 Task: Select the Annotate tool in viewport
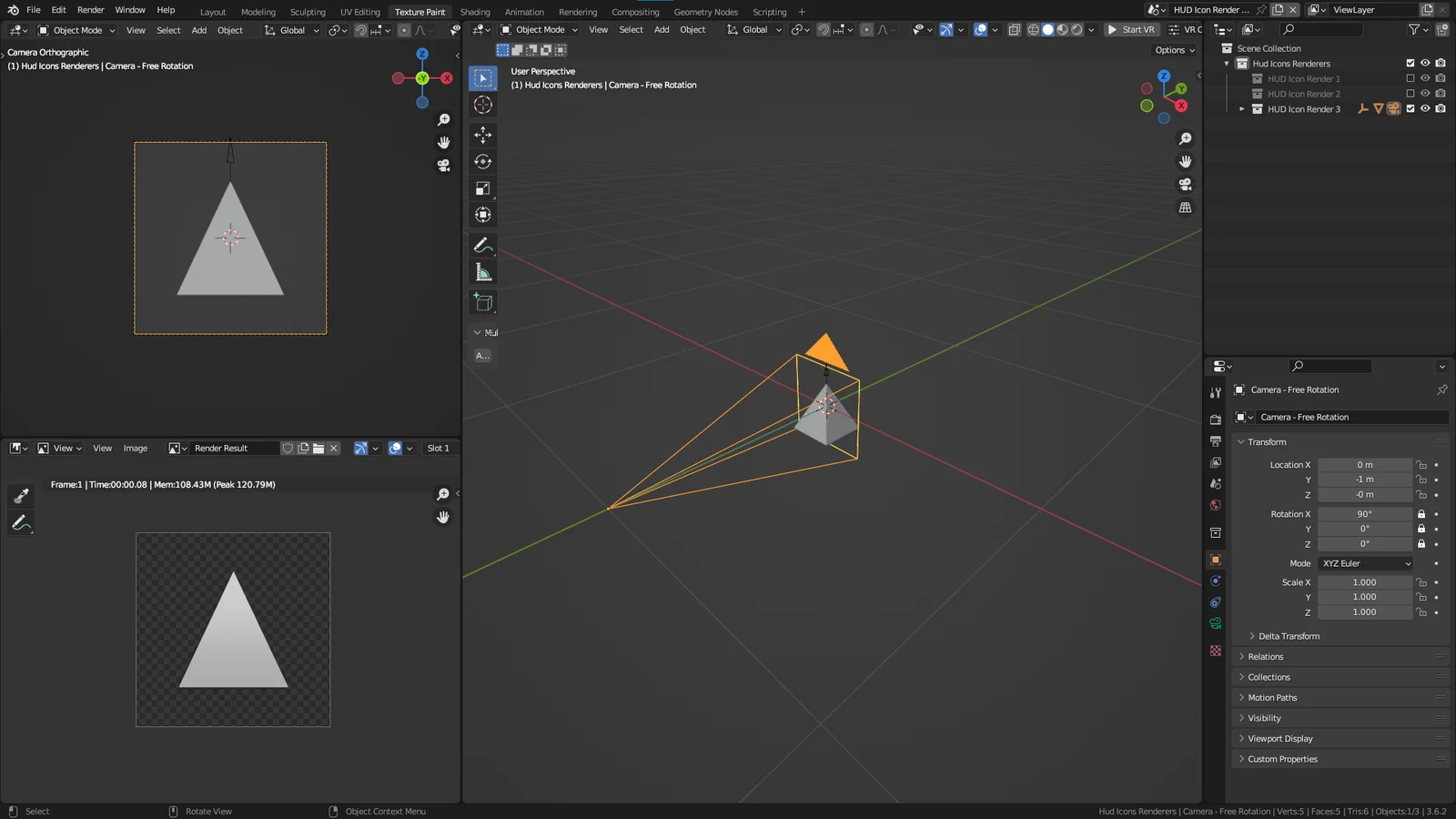pyautogui.click(x=483, y=245)
